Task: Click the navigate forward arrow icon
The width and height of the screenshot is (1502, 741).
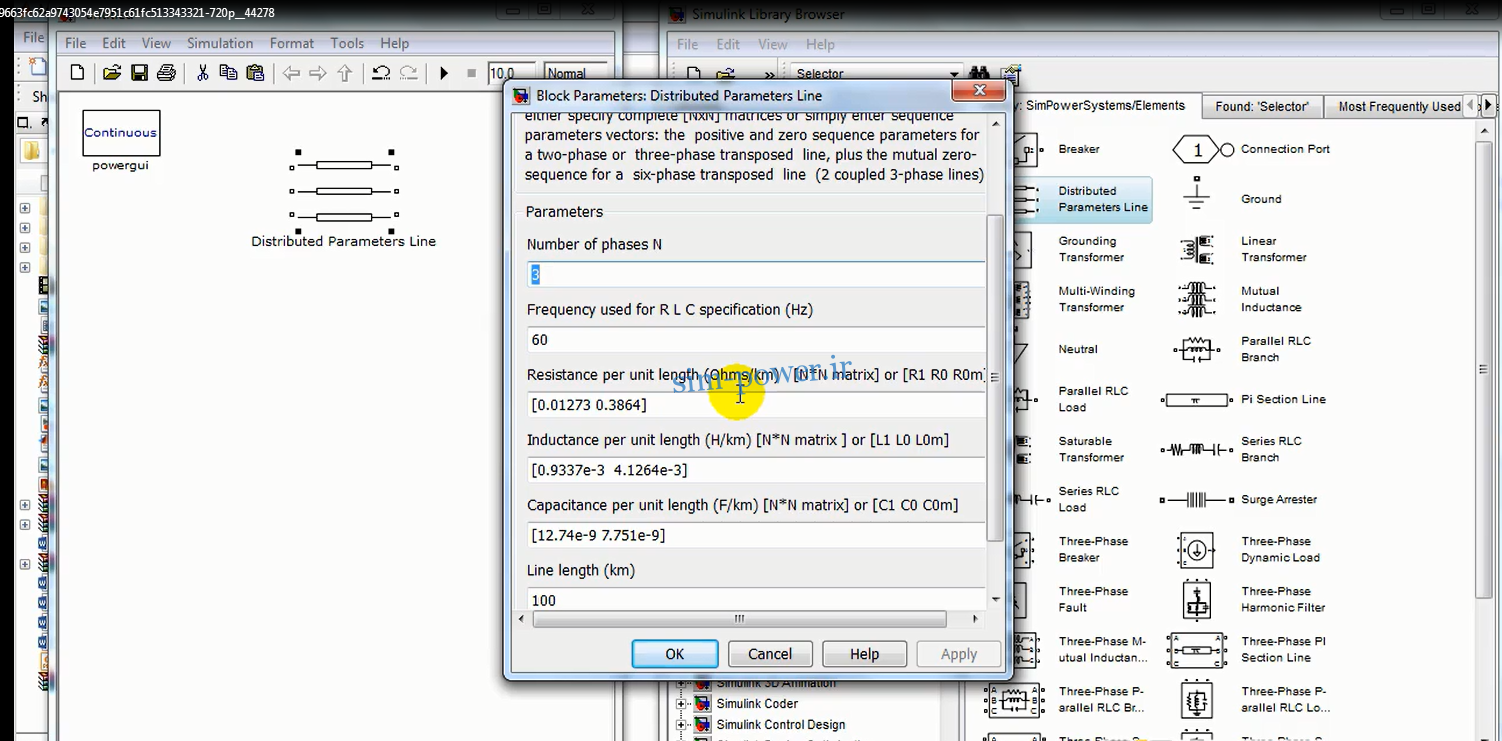Action: [x=318, y=73]
